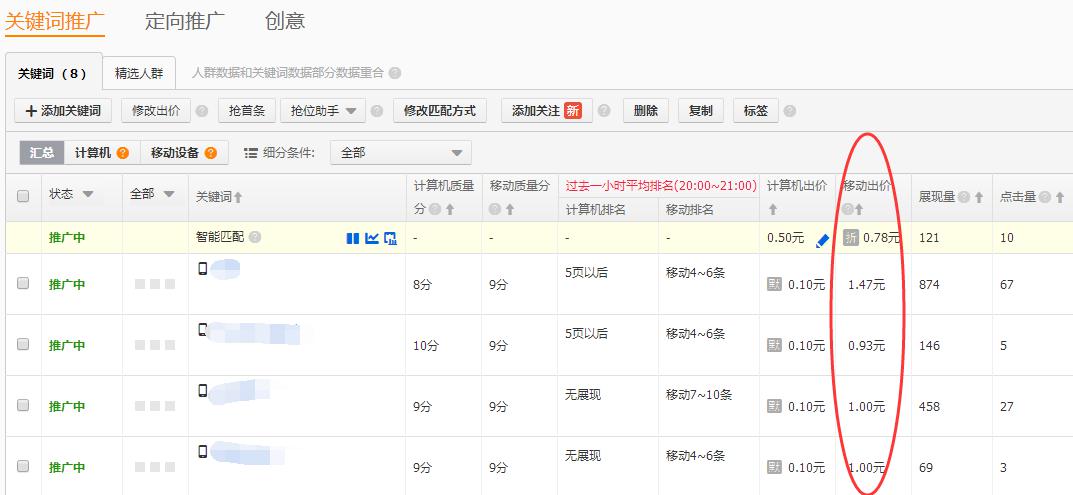Click help icon next to 修改出价
Screen dimensions: 1073x495
pos(202,111)
